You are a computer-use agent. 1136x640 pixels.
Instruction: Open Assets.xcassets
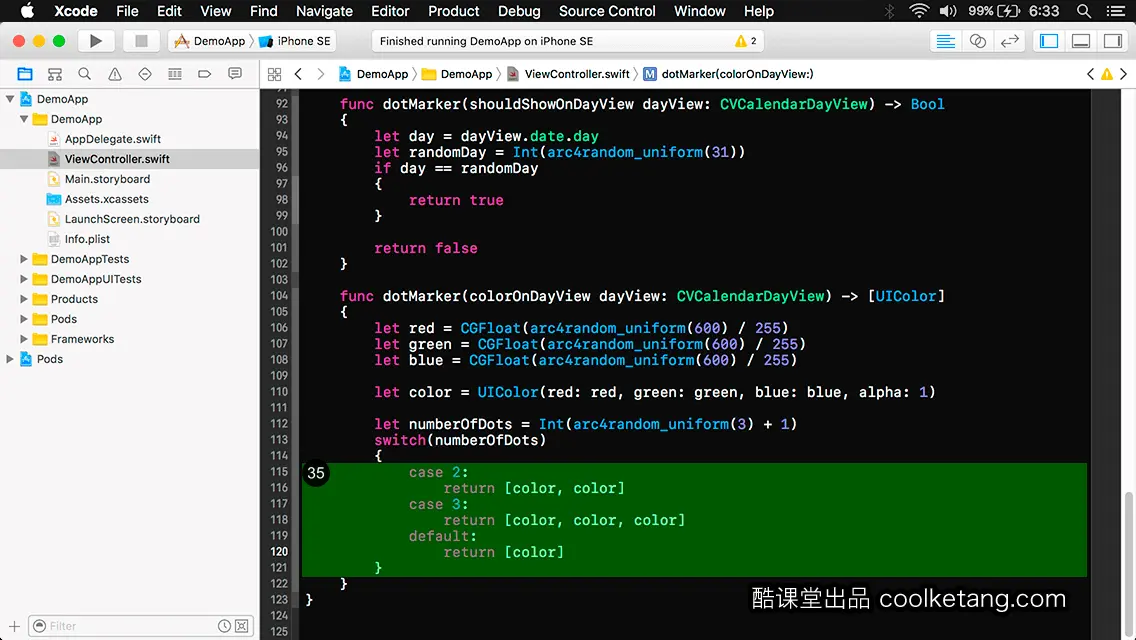click(x=106, y=199)
